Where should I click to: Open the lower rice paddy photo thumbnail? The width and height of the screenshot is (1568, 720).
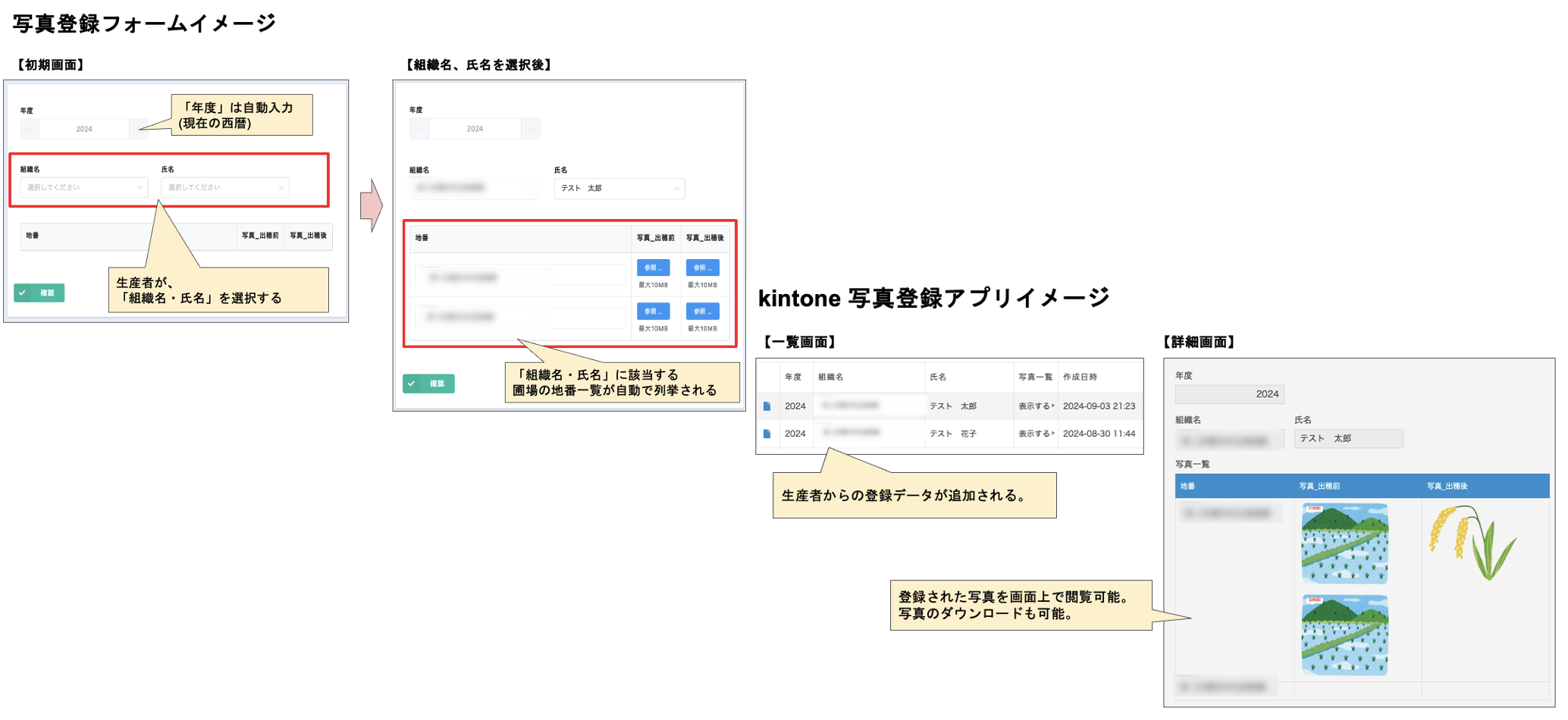1344,635
